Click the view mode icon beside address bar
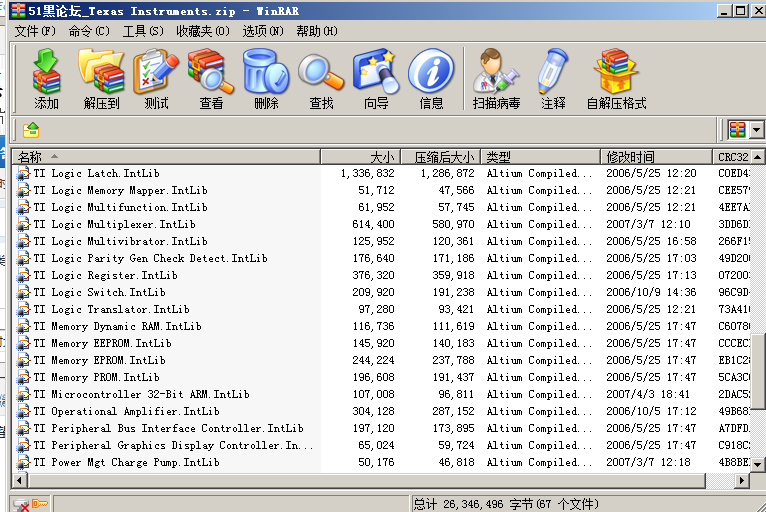 (737, 130)
